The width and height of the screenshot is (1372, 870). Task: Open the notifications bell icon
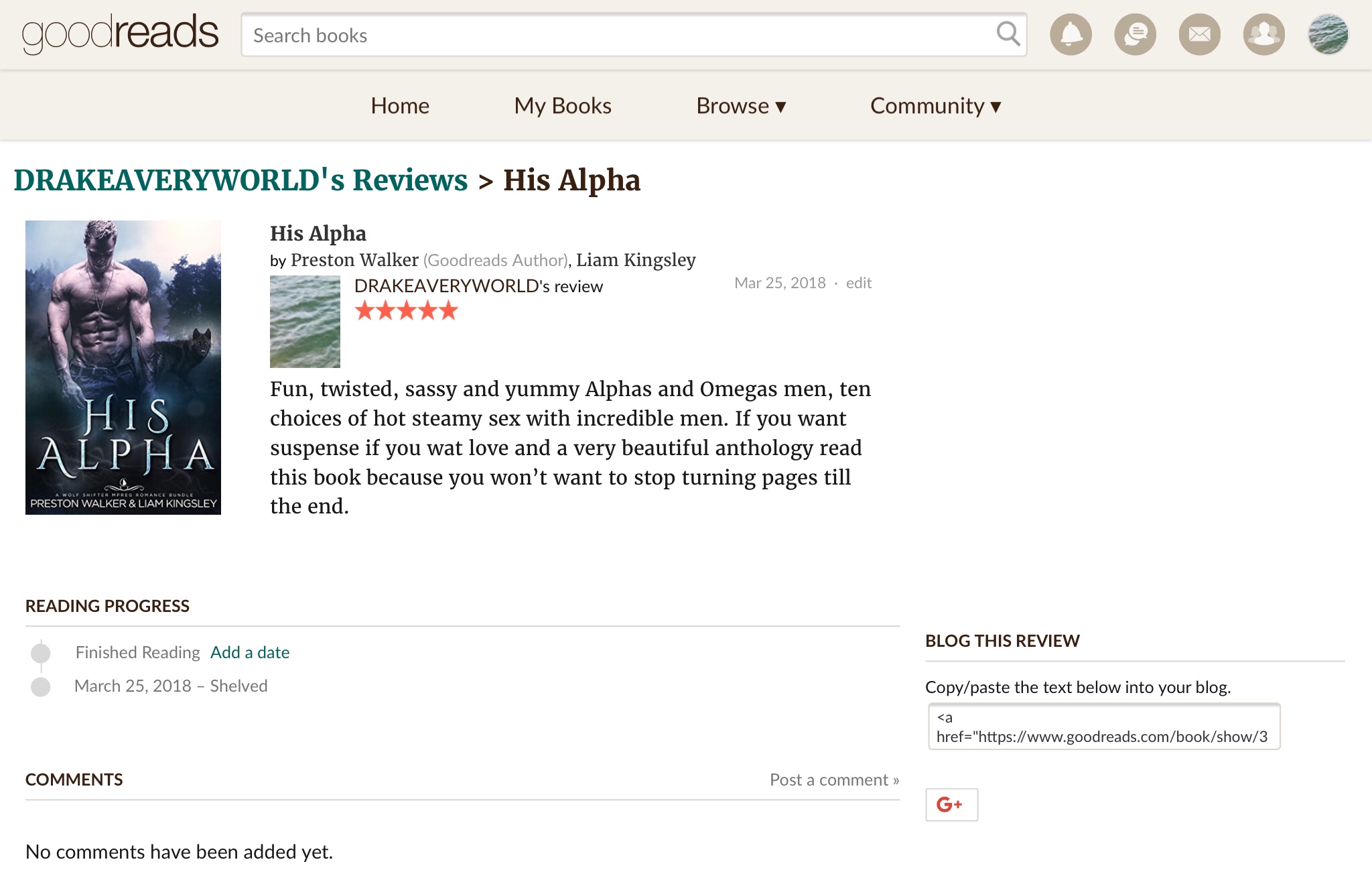coord(1071,34)
